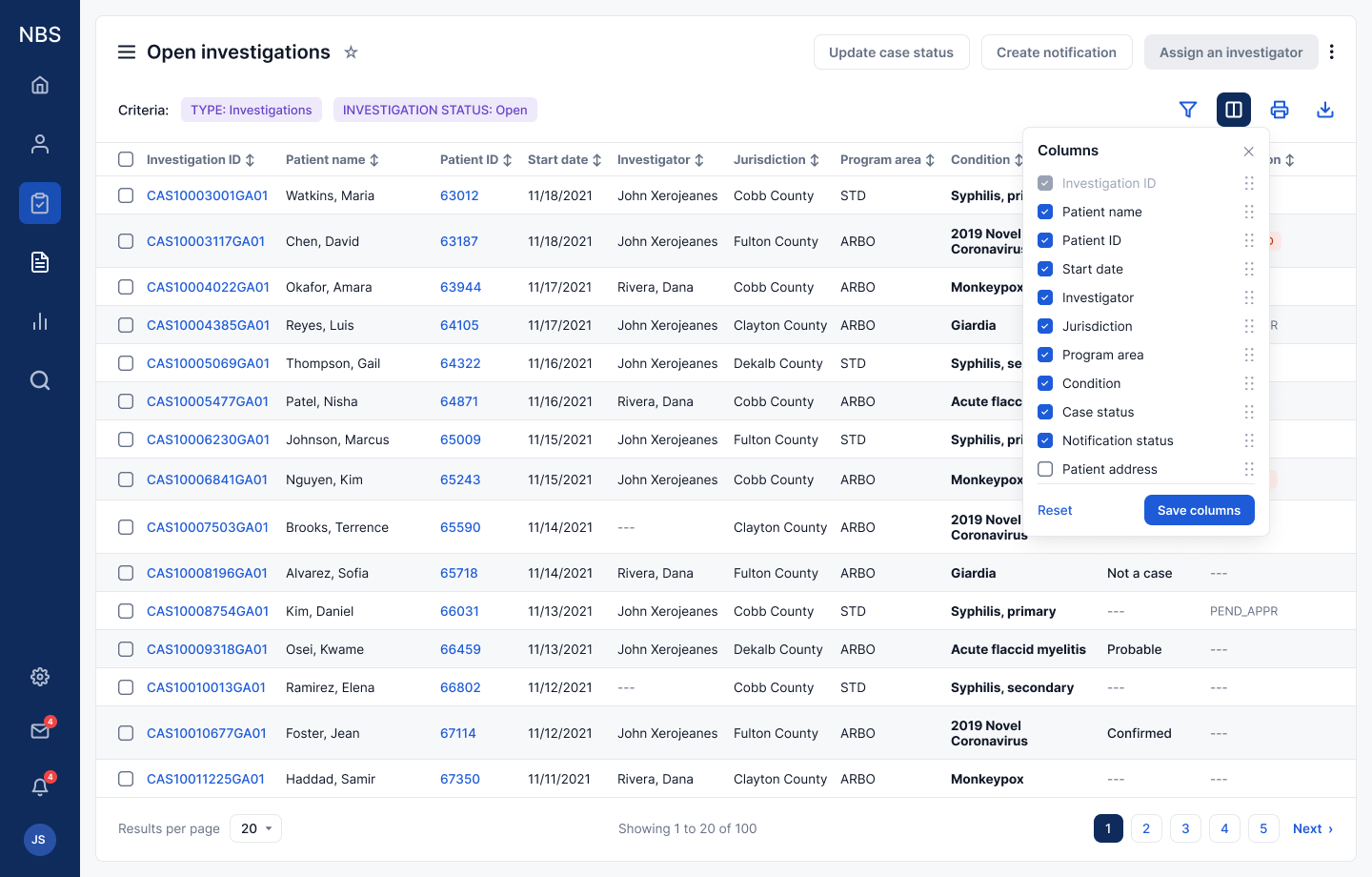Grab the drag handle for Case status
The height and width of the screenshot is (877, 1372).
click(1249, 412)
